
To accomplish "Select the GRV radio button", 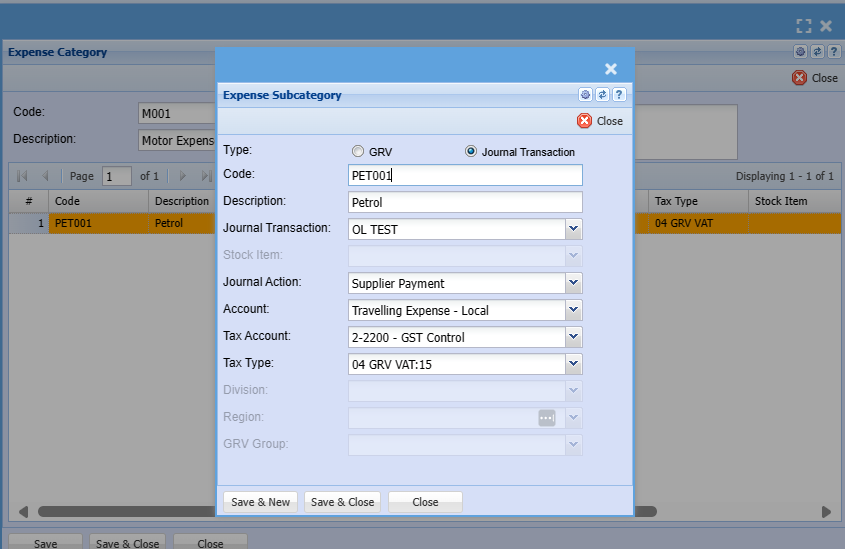I will tap(358, 152).
